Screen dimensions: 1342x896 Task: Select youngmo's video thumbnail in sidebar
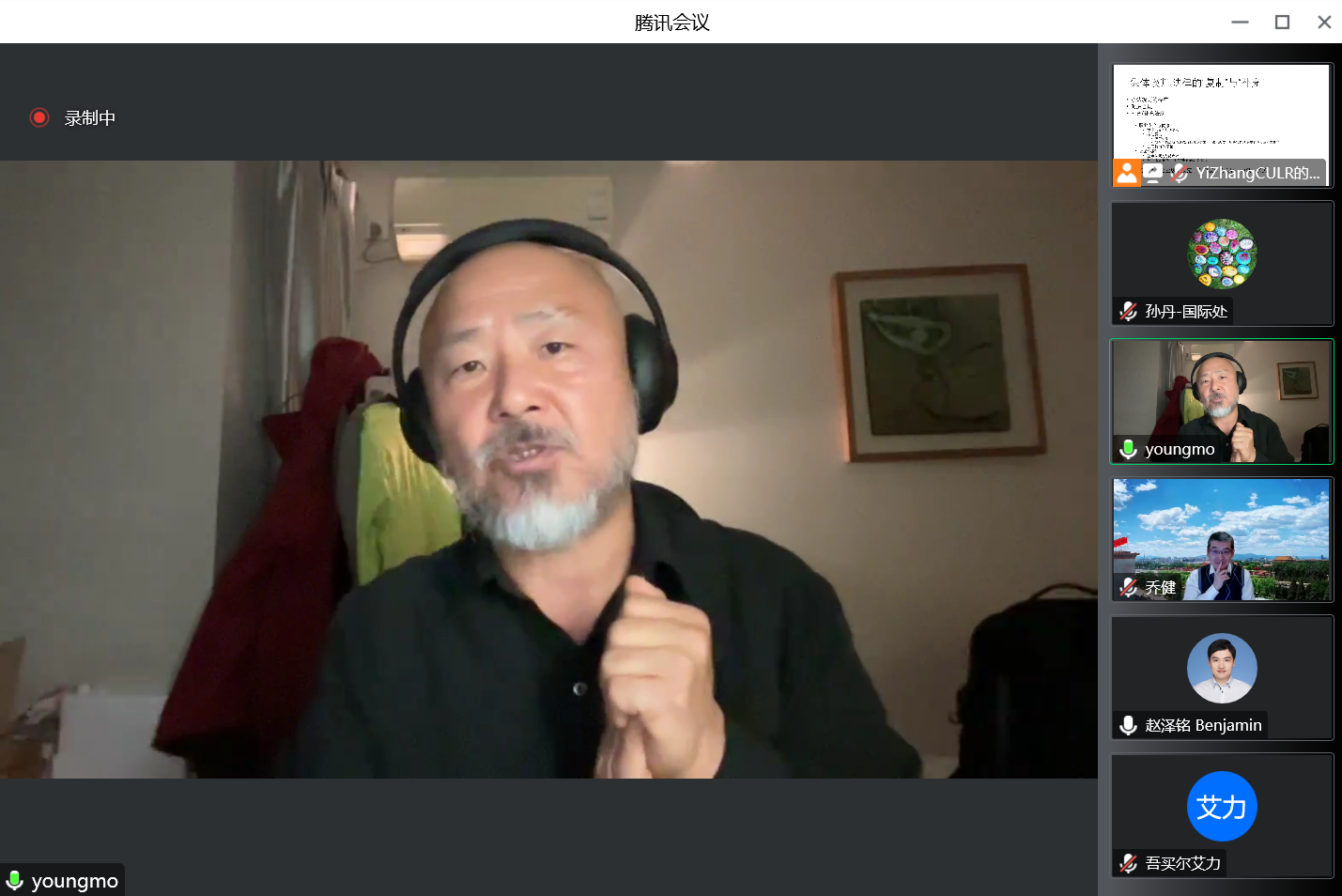[x=1221, y=394]
